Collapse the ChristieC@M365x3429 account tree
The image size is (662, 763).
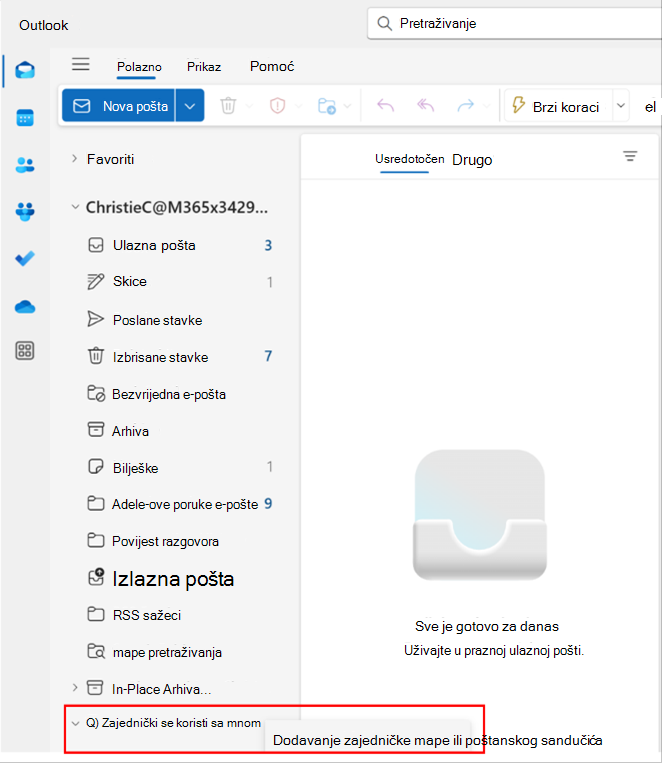click(x=75, y=207)
